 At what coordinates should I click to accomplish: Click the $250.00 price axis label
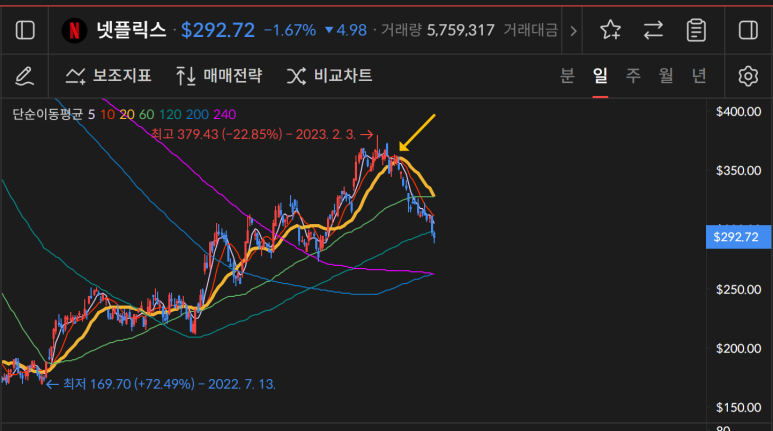click(738, 289)
